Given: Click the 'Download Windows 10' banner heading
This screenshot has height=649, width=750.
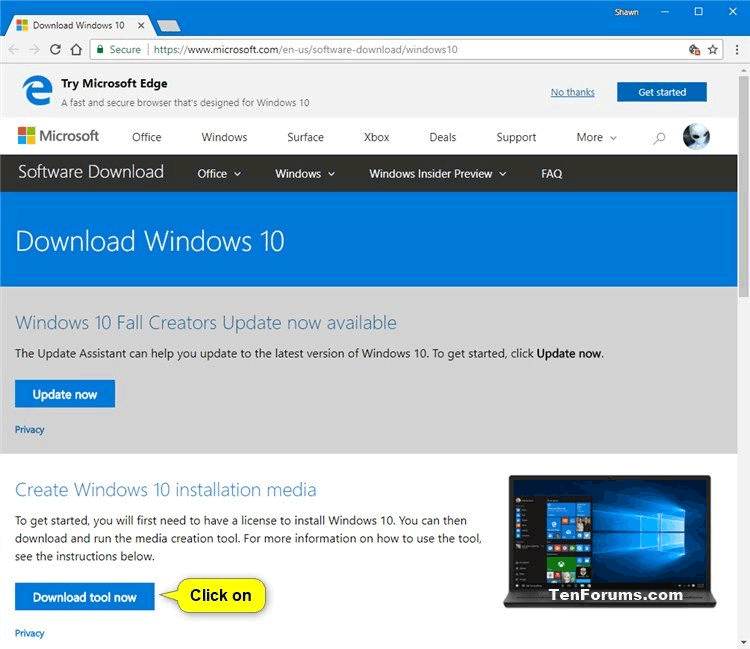Looking at the screenshot, I should (x=150, y=241).
